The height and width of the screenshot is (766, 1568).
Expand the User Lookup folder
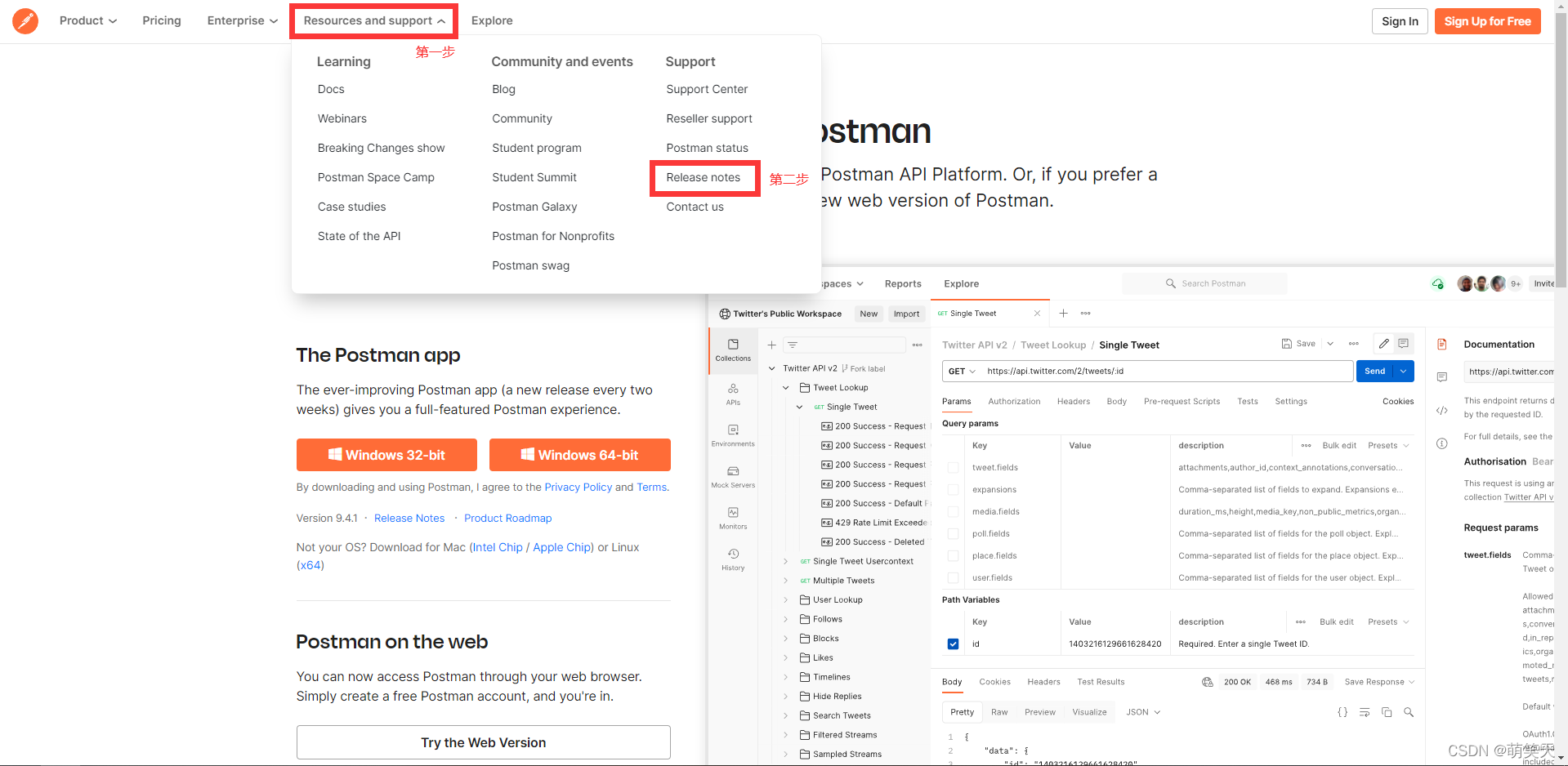(786, 600)
